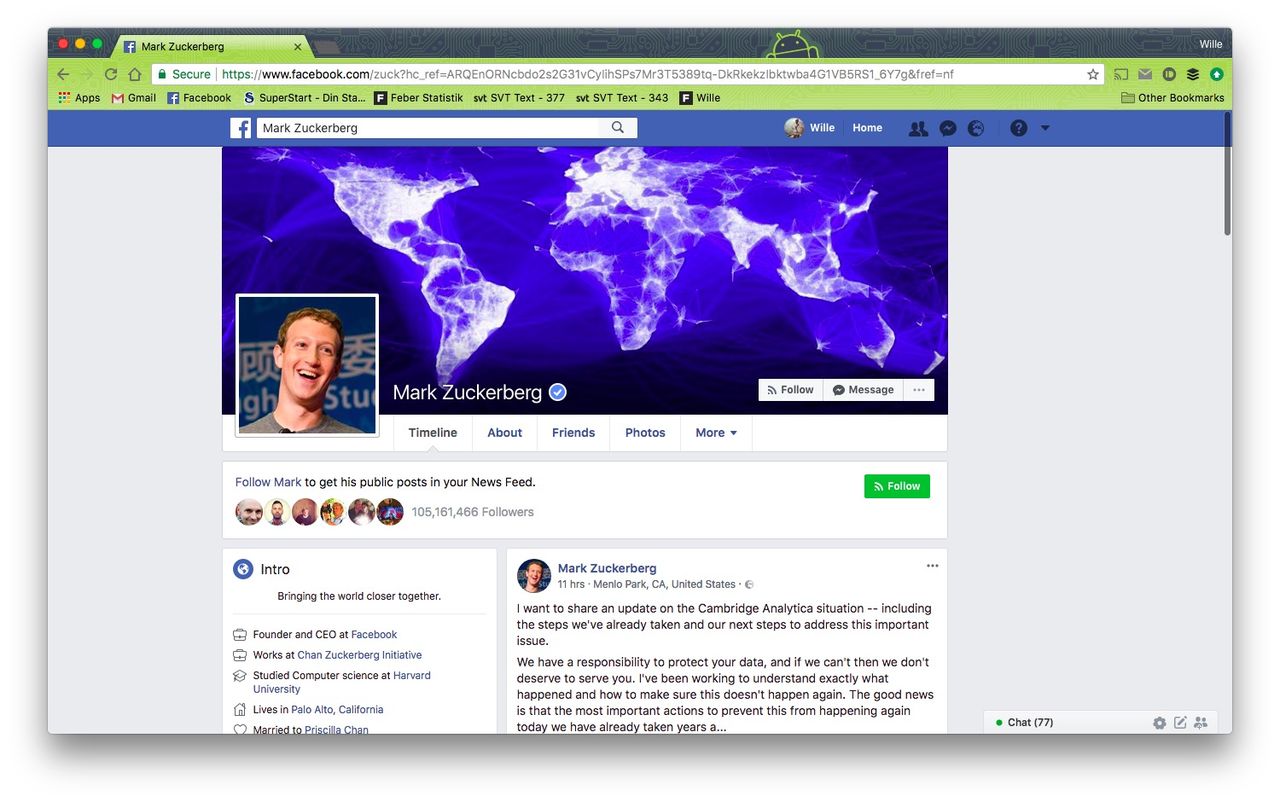Expand the More dropdown tab

point(716,433)
